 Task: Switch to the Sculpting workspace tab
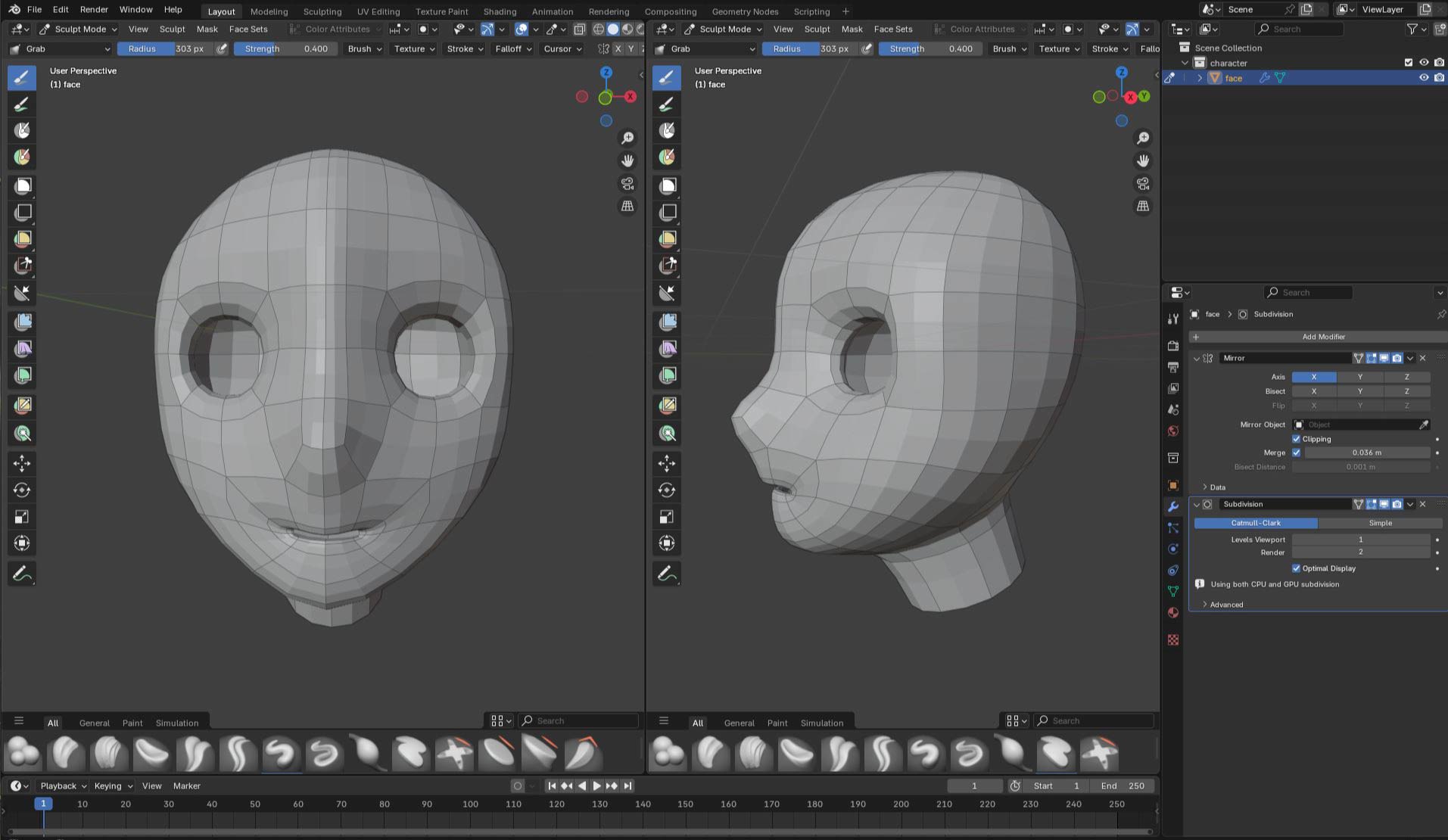322,11
